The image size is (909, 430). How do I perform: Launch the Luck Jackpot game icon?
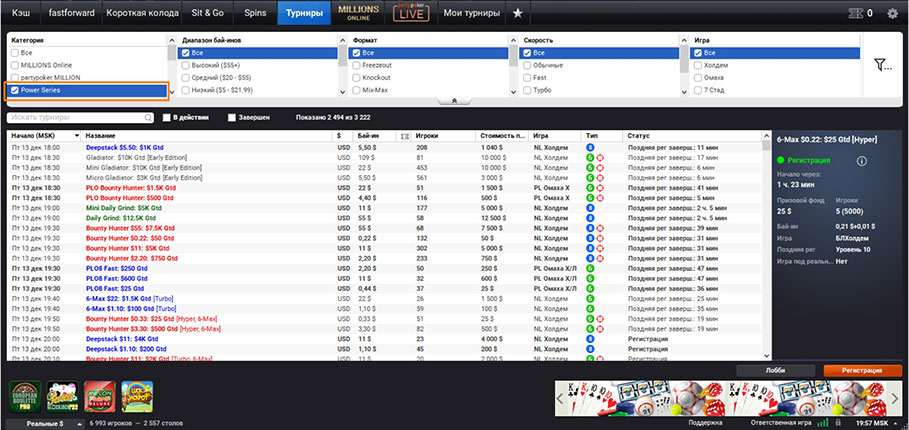coord(137,396)
